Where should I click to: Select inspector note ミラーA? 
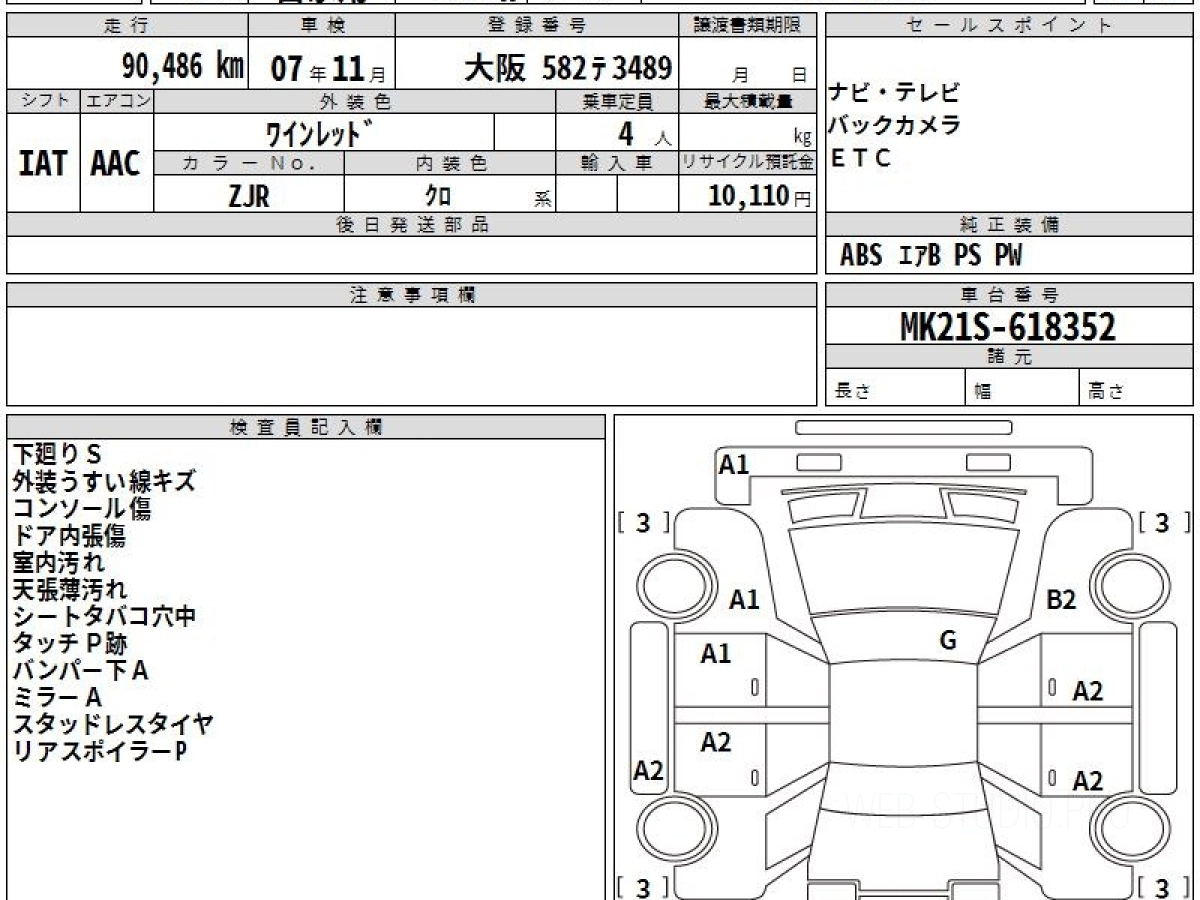[57, 697]
